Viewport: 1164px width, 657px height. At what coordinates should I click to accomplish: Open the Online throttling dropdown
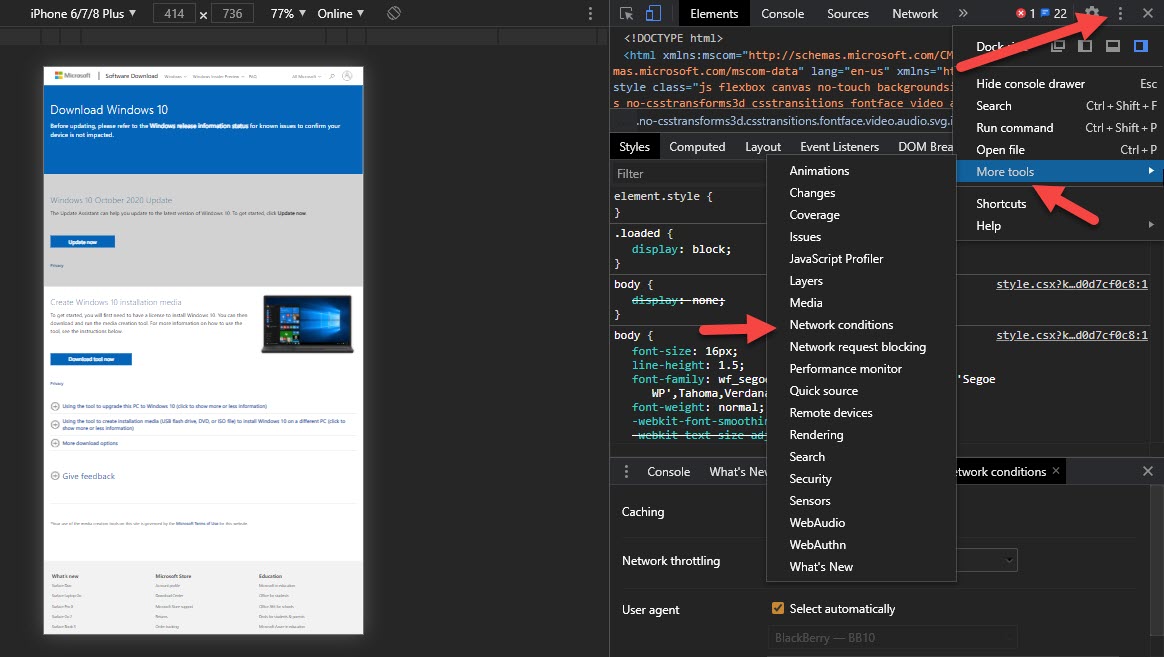[340, 14]
